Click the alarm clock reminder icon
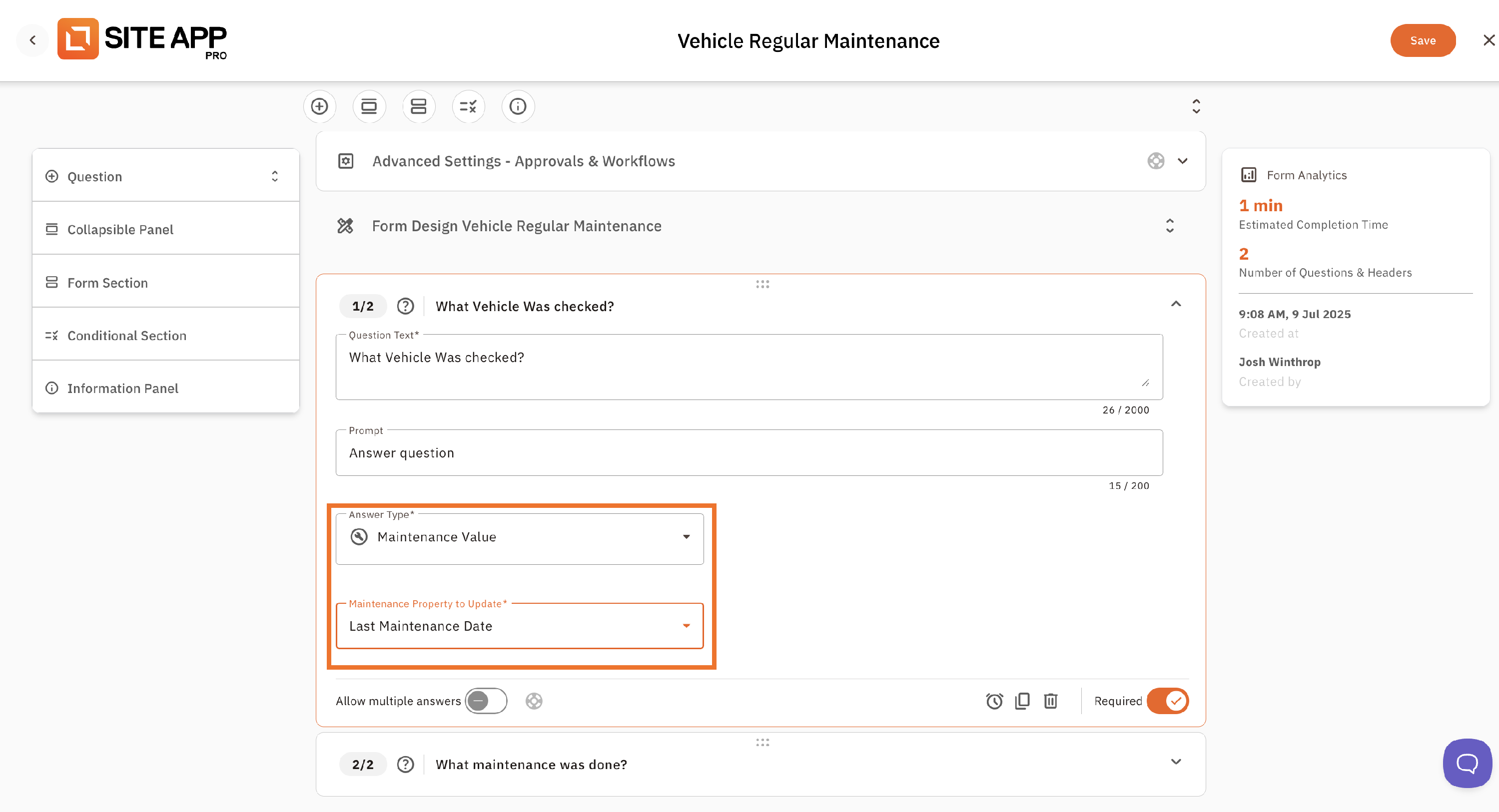The image size is (1499, 812). pos(994,701)
